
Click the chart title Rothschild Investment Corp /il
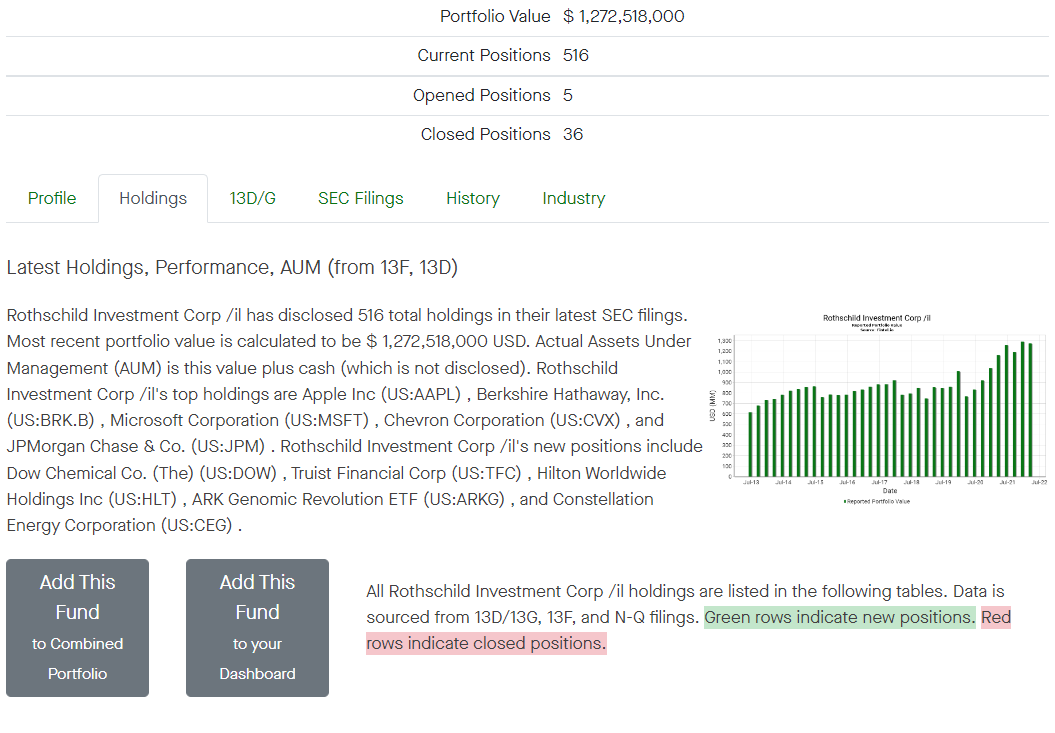click(x=877, y=318)
